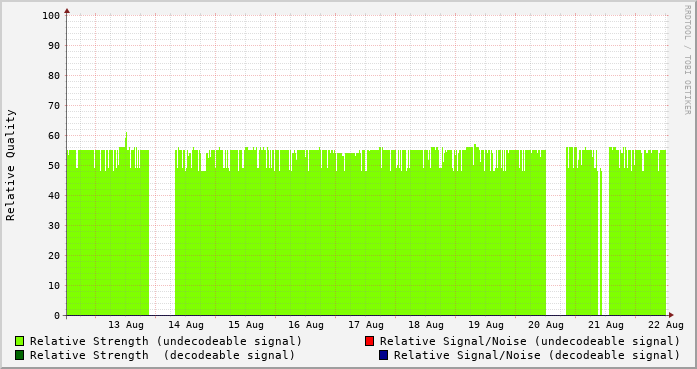Click the 17 Aug date label

coord(366,325)
